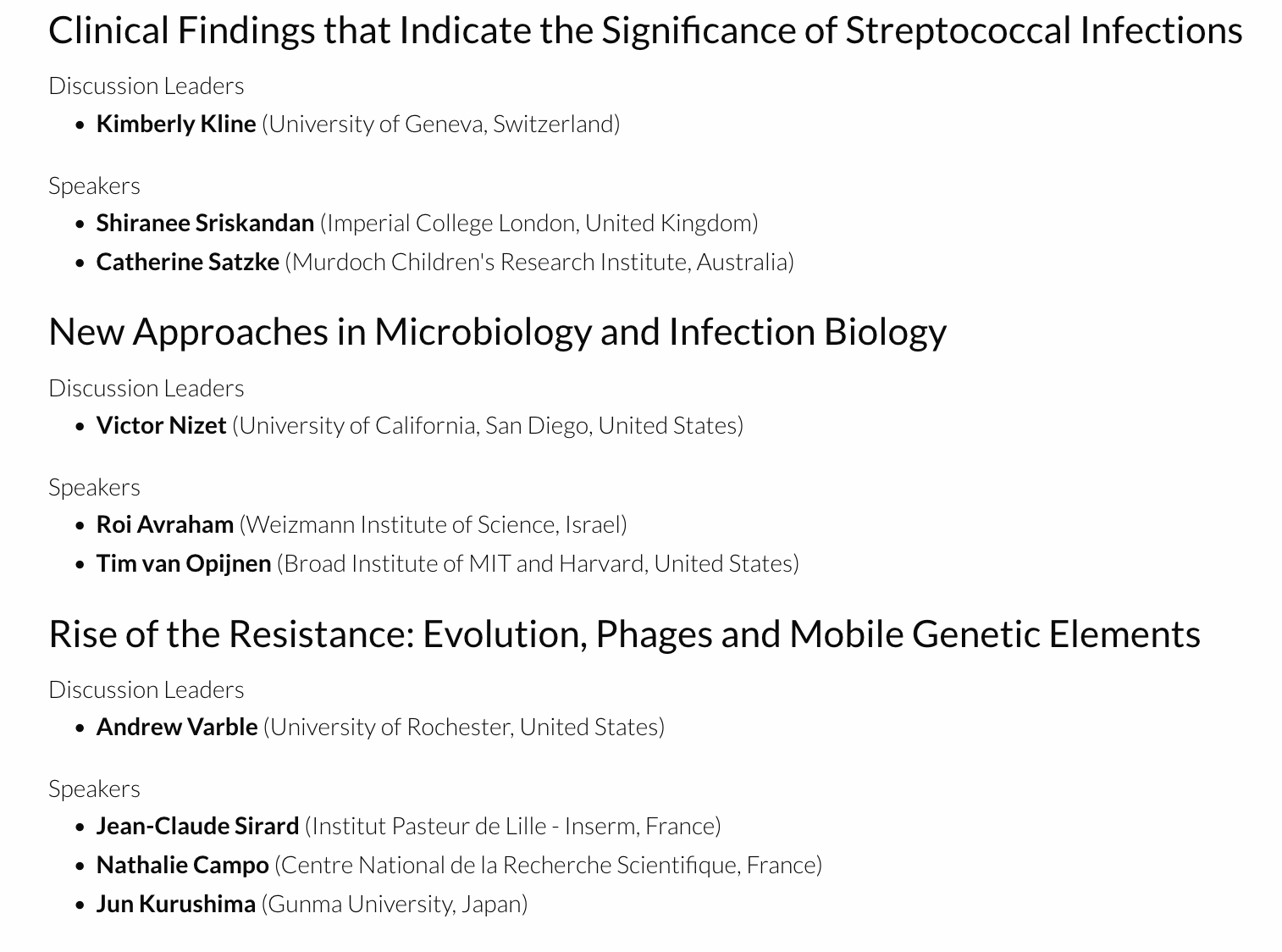Select speaker Shiranee Sriskandan
1282x952 pixels.
205,223
